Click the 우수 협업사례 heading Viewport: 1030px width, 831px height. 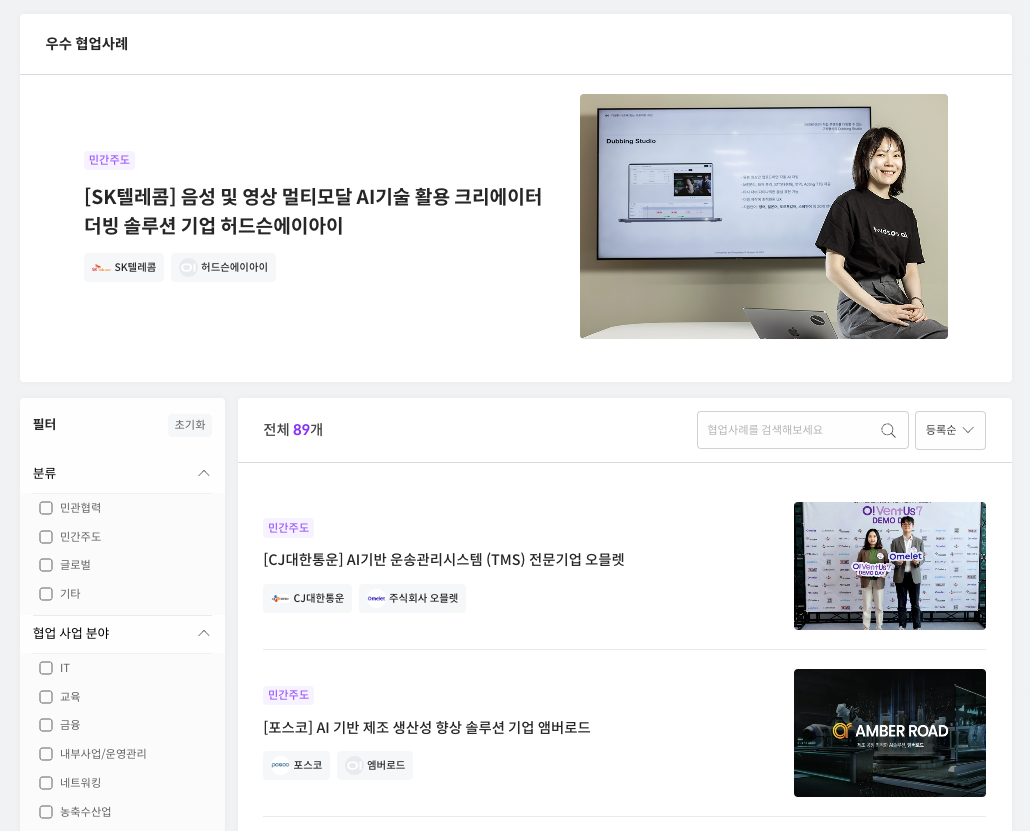pos(87,44)
